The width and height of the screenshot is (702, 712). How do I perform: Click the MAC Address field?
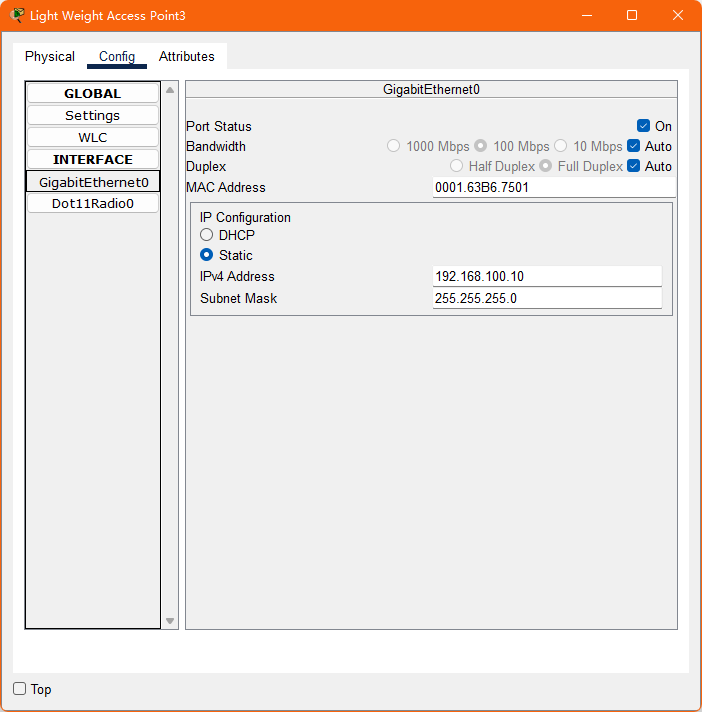[x=554, y=187]
